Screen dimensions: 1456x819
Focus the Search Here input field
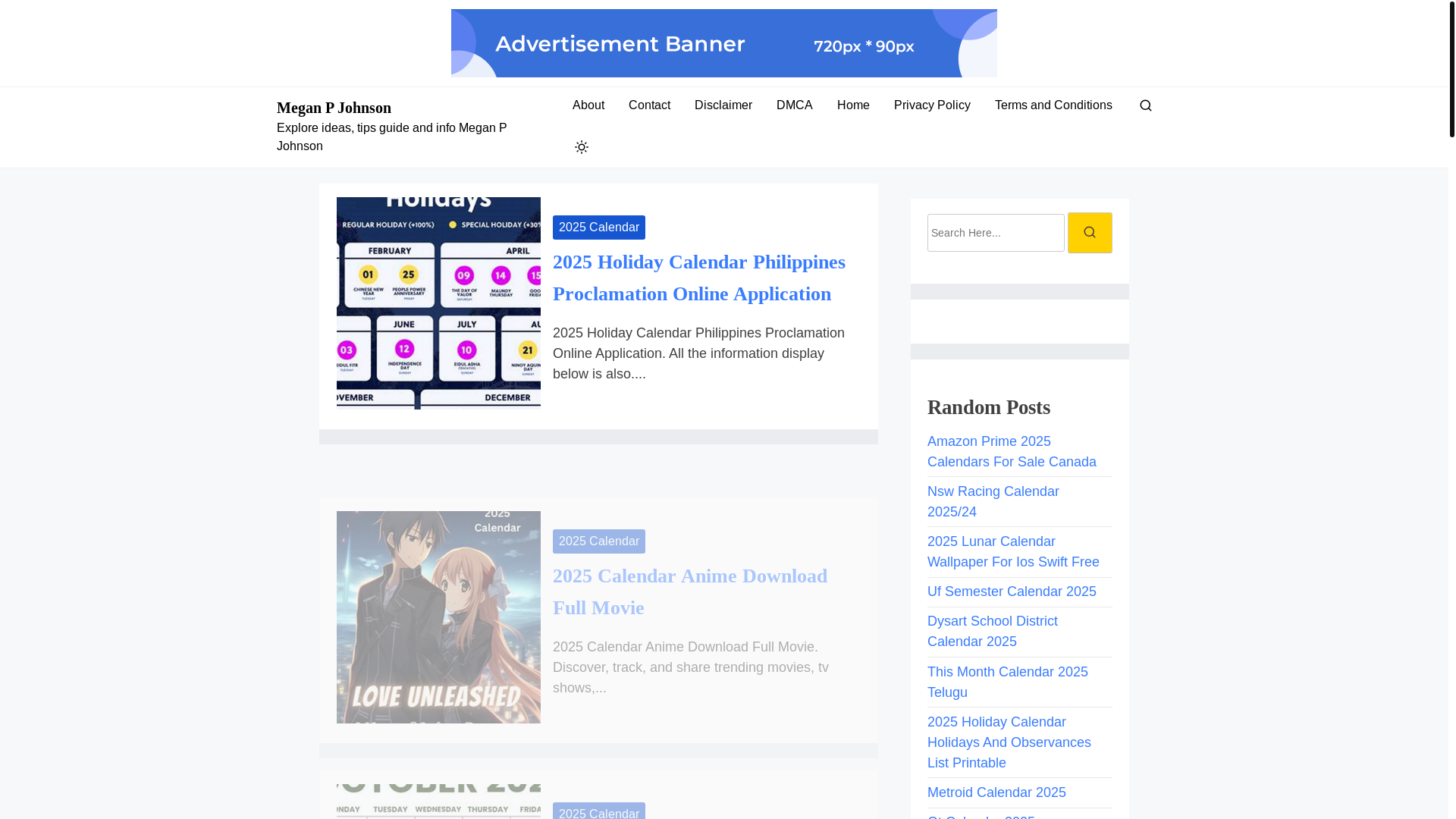pos(996,233)
